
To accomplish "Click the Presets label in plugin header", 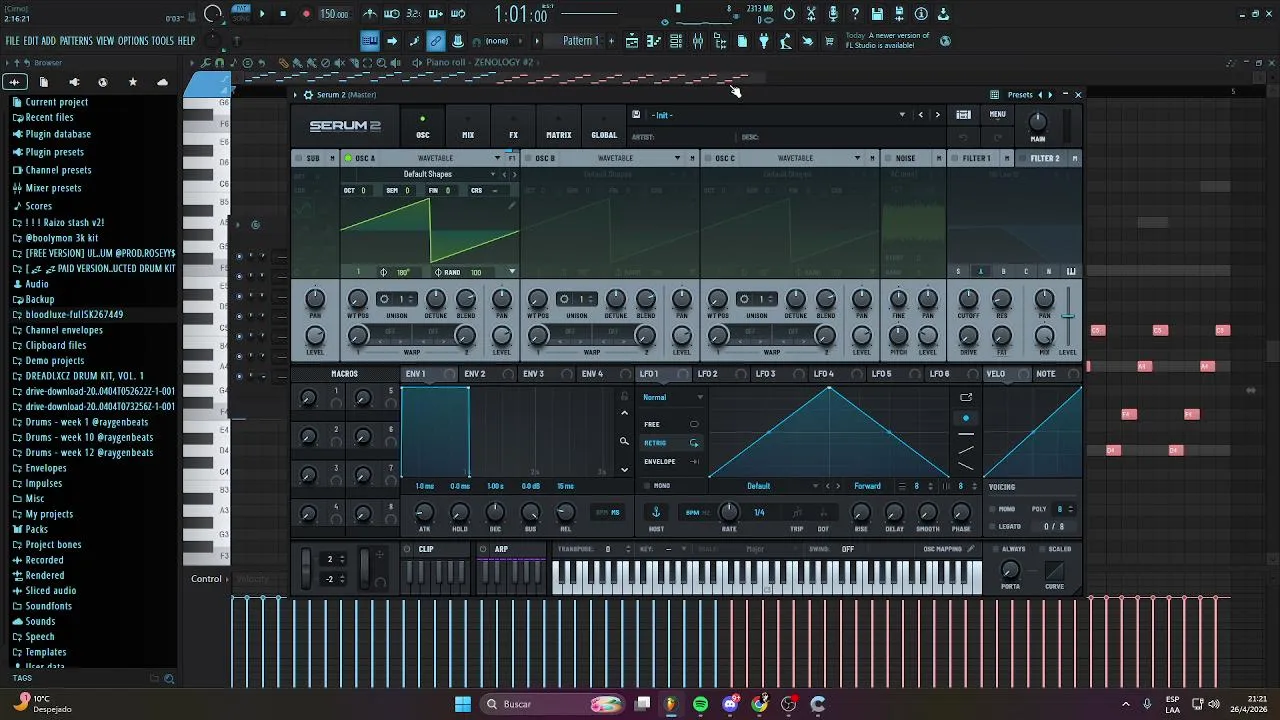I will point(1020,95).
